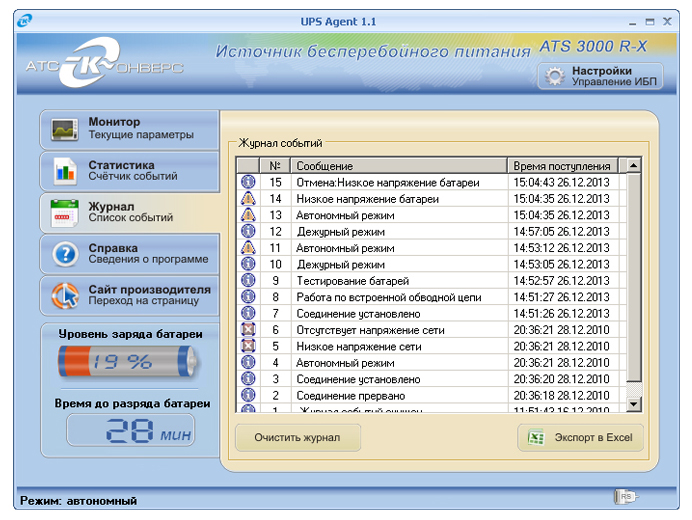Viewport: 692px width, 520px height.
Task: Minimize the UPS Agent window
Action: tap(633, 22)
